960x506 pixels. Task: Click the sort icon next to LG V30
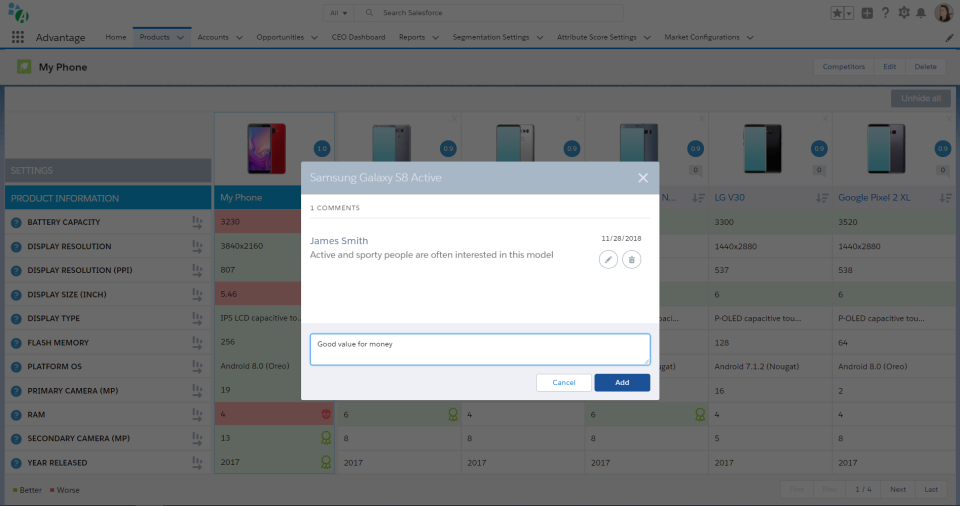[822, 198]
